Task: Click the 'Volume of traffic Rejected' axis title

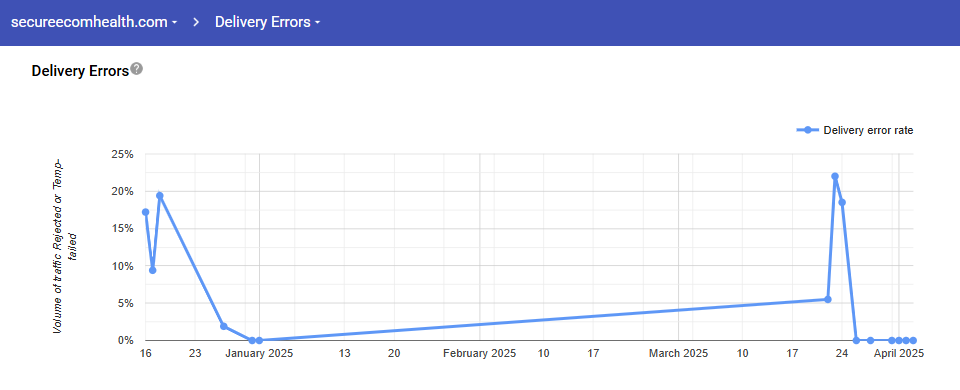Action: tap(64, 246)
